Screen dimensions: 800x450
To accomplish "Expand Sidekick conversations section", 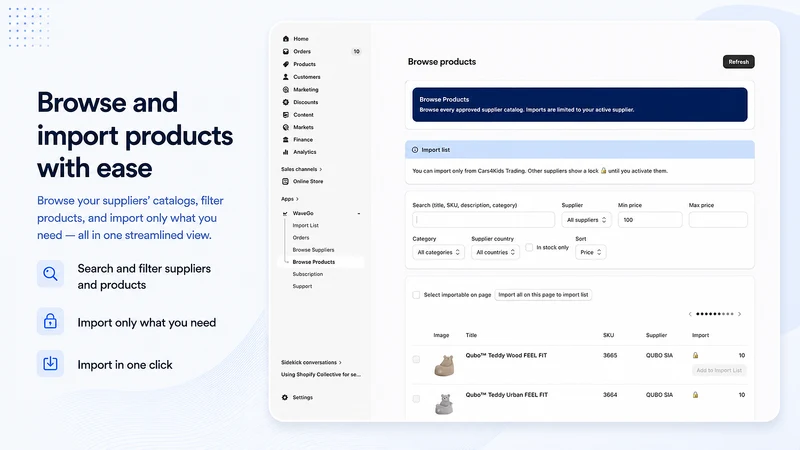I will (x=311, y=362).
